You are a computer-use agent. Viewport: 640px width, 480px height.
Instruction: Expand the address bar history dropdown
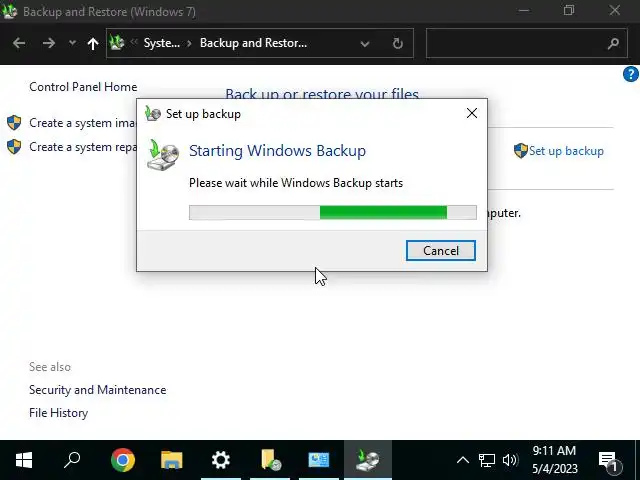[365, 43]
